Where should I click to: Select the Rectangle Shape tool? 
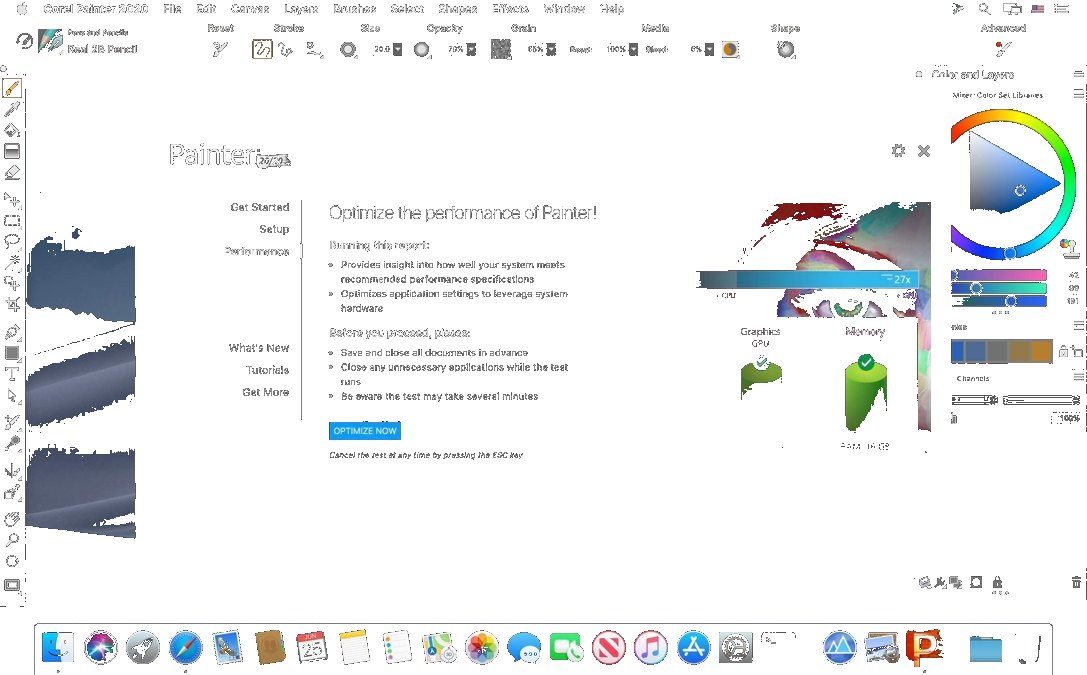[12, 353]
